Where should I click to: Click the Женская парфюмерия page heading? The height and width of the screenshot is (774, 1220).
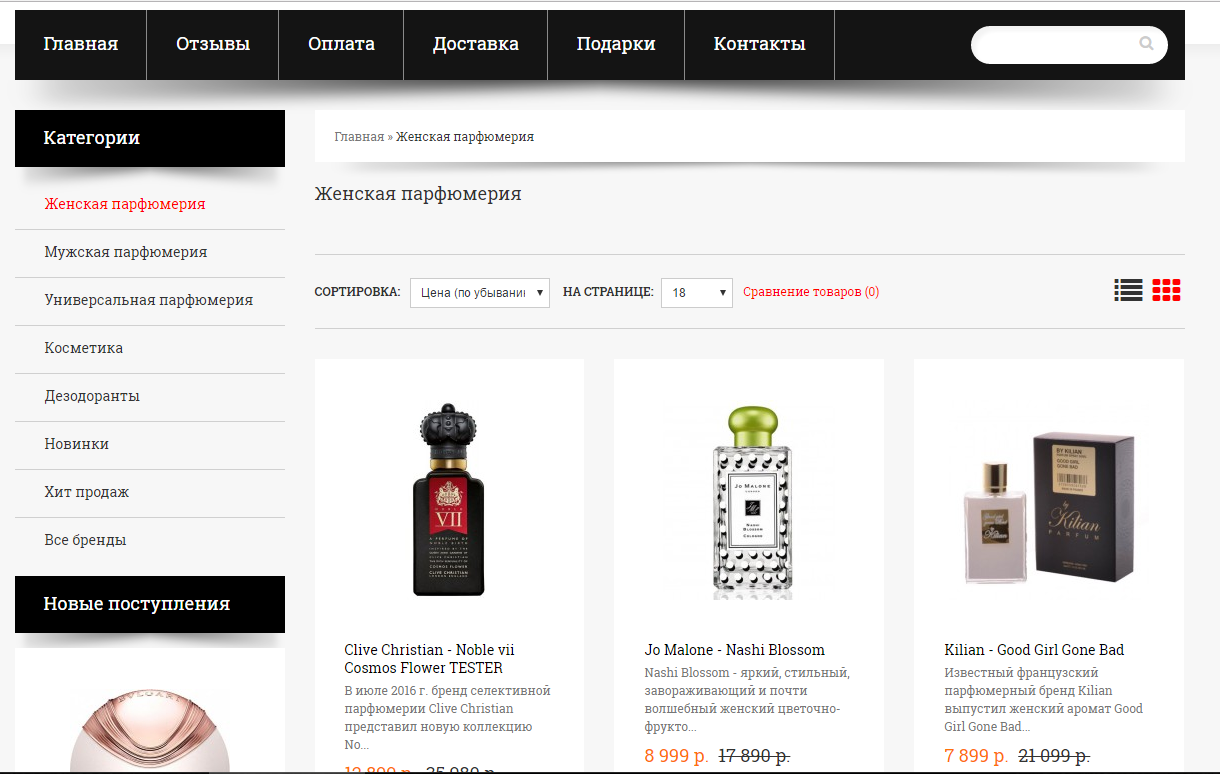coord(418,194)
